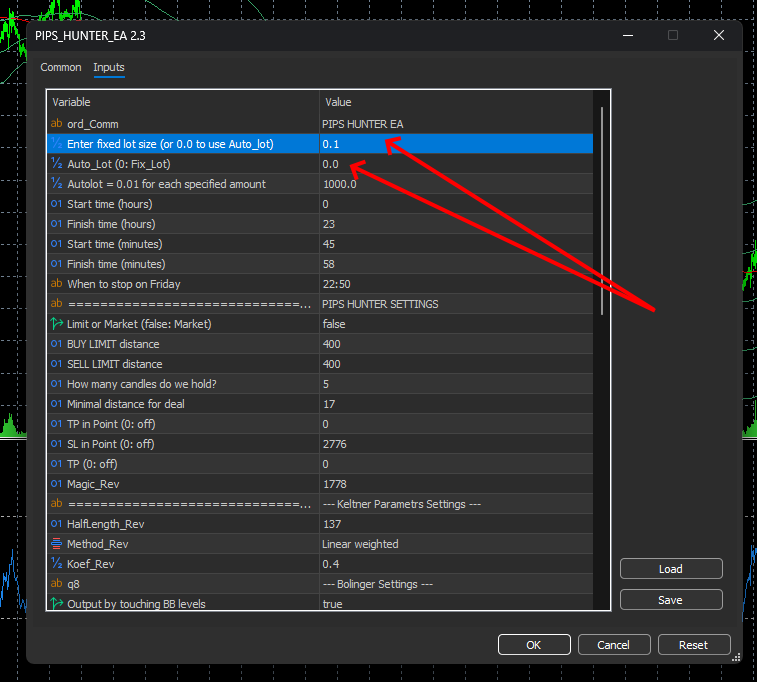Select the Inputs tab
Screen dimensions: 757x682
[x=109, y=67]
